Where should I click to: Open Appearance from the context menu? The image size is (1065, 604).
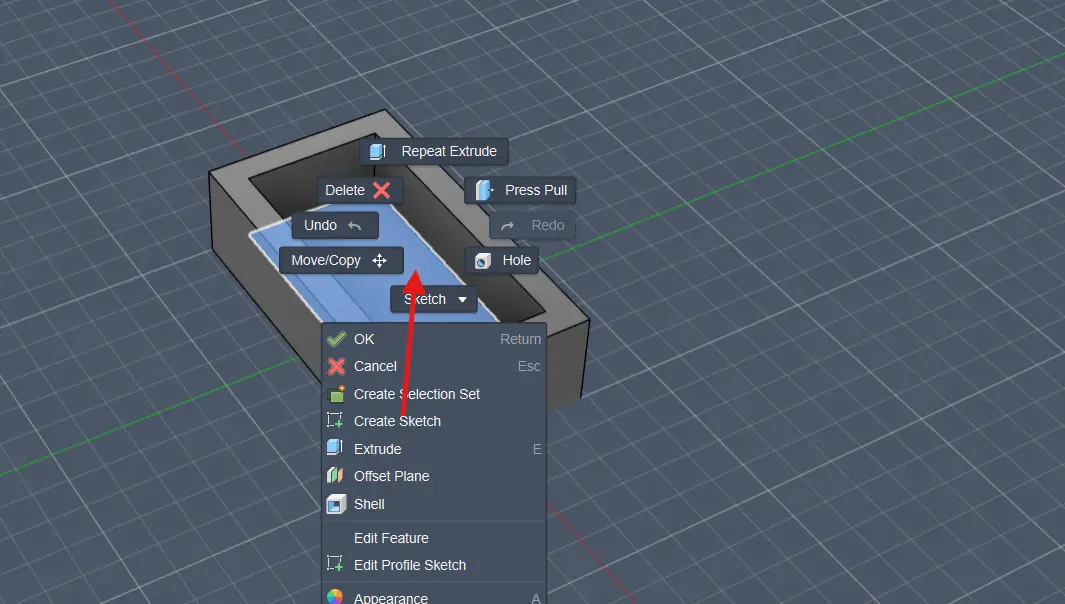[434, 598]
